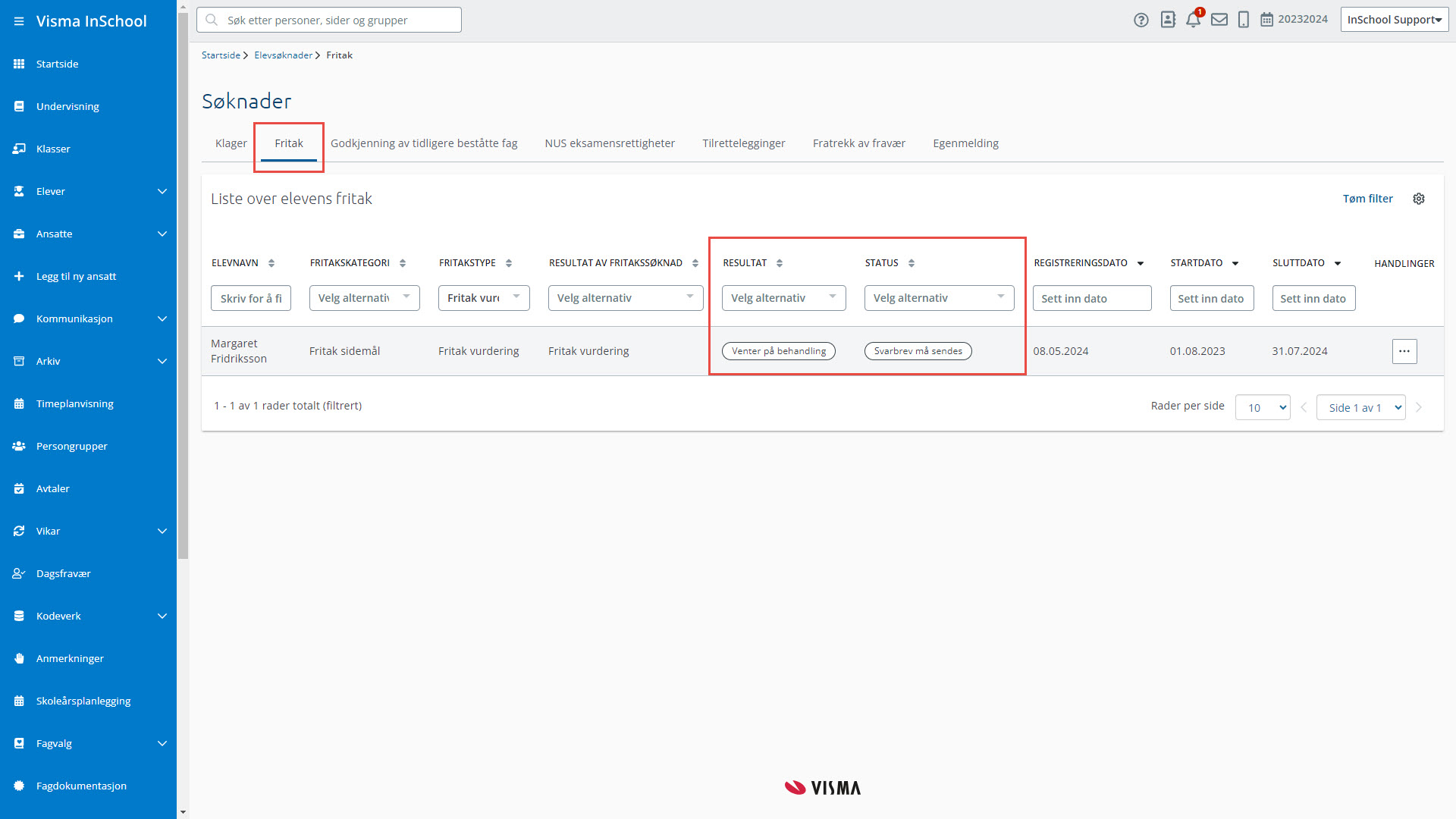This screenshot has height=819, width=1456.
Task: Open the Egenmelding tab
Action: (966, 143)
